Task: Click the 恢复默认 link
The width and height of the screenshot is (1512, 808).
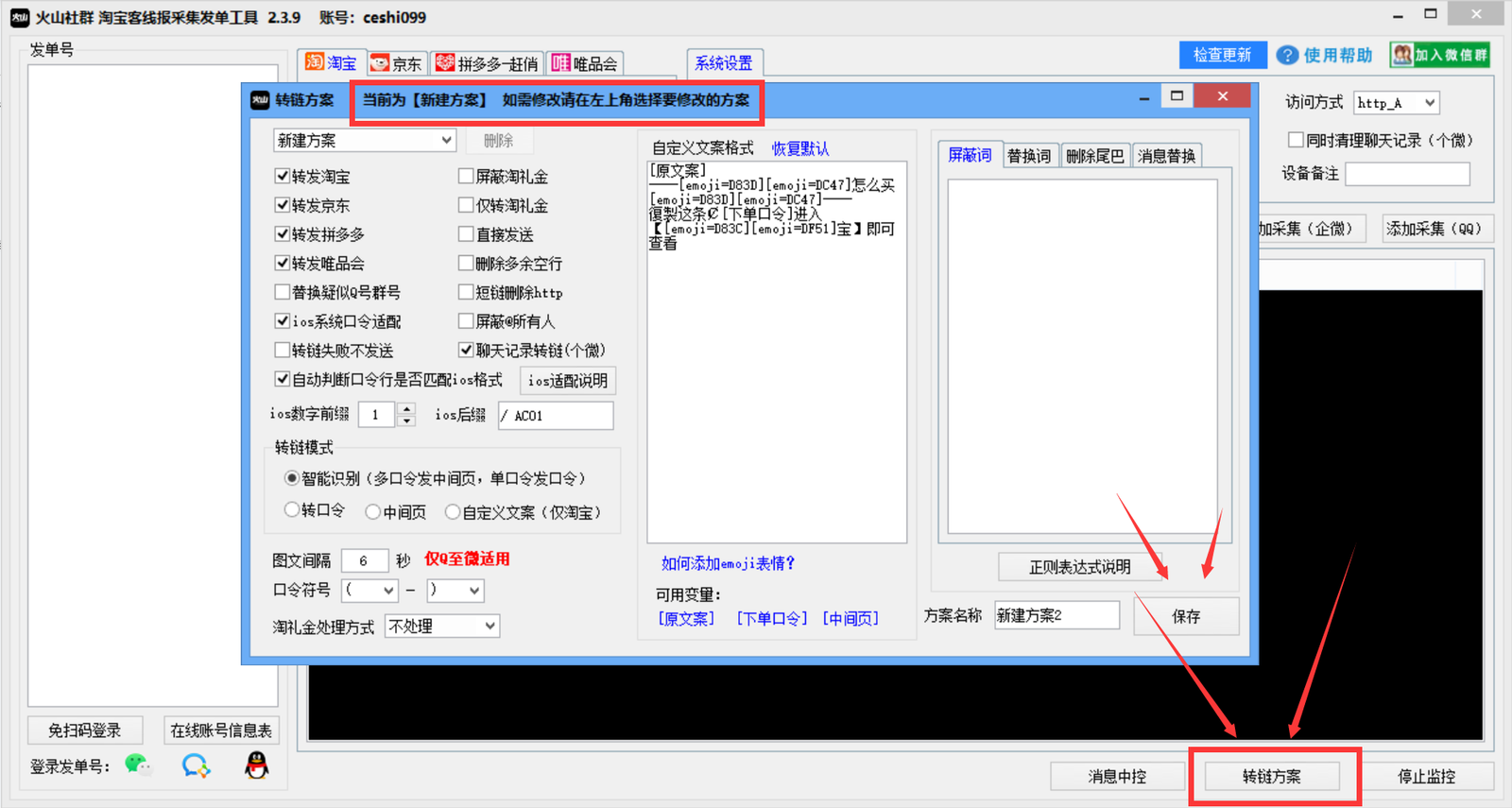Action: pyautogui.click(x=800, y=148)
